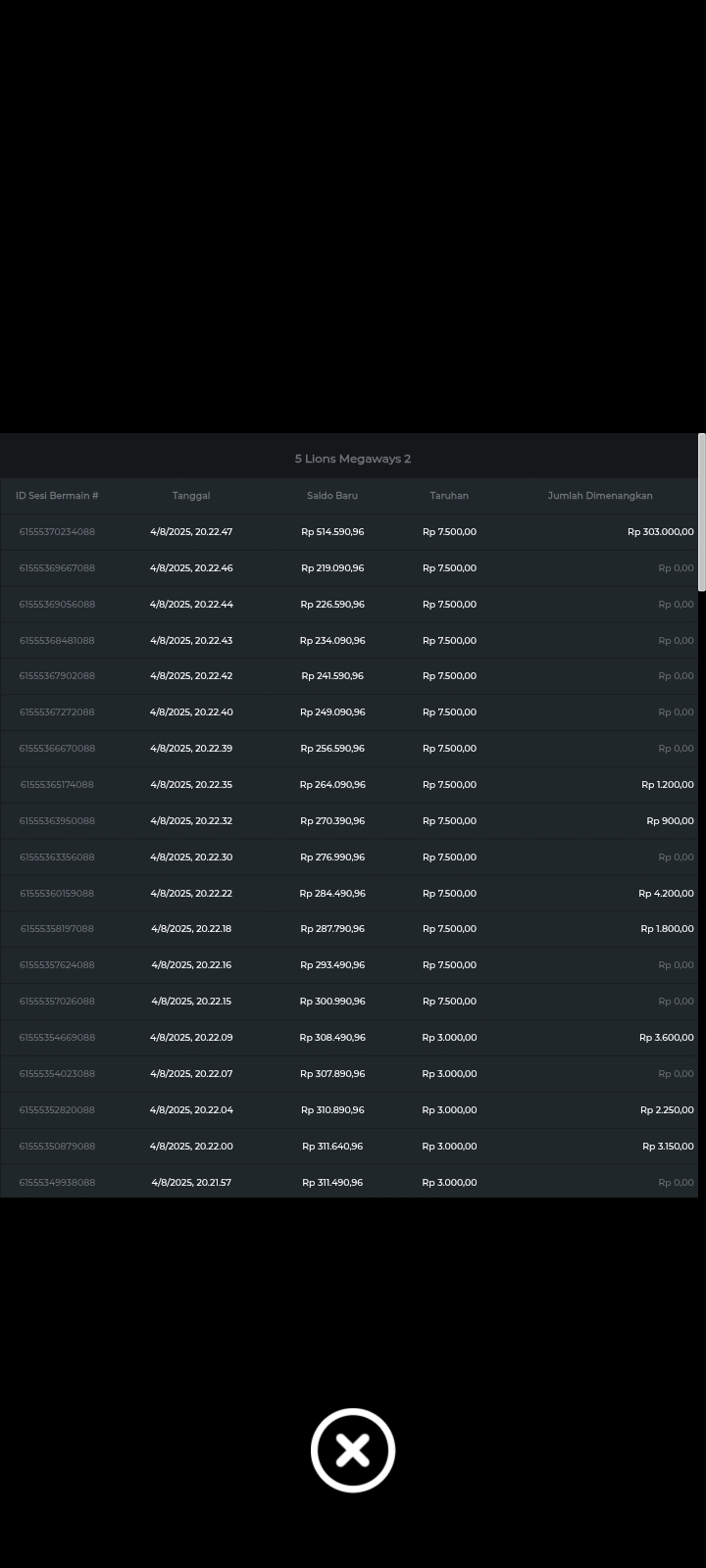Click the ID Sesi Bermain column header

57,496
